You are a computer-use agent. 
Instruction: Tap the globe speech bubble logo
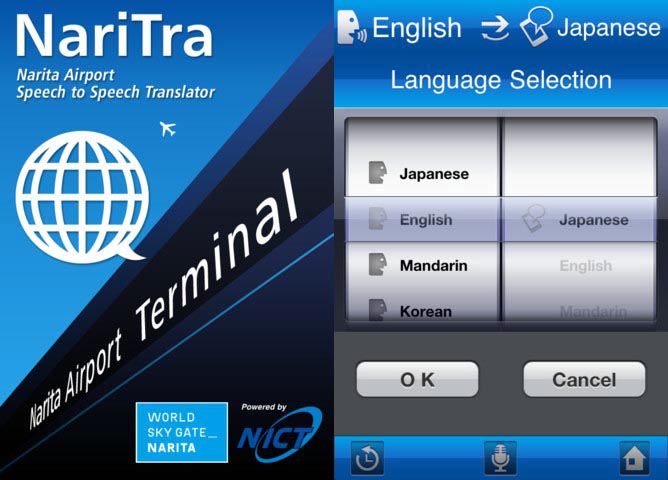tap(83, 197)
